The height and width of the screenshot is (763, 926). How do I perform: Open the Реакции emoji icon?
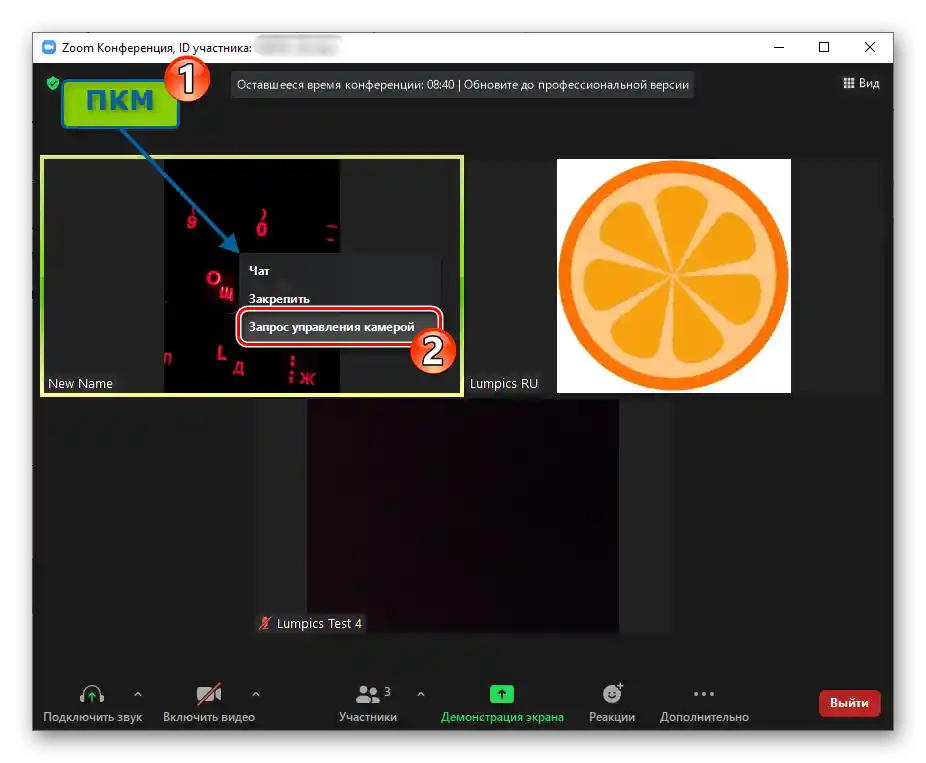tap(611, 692)
